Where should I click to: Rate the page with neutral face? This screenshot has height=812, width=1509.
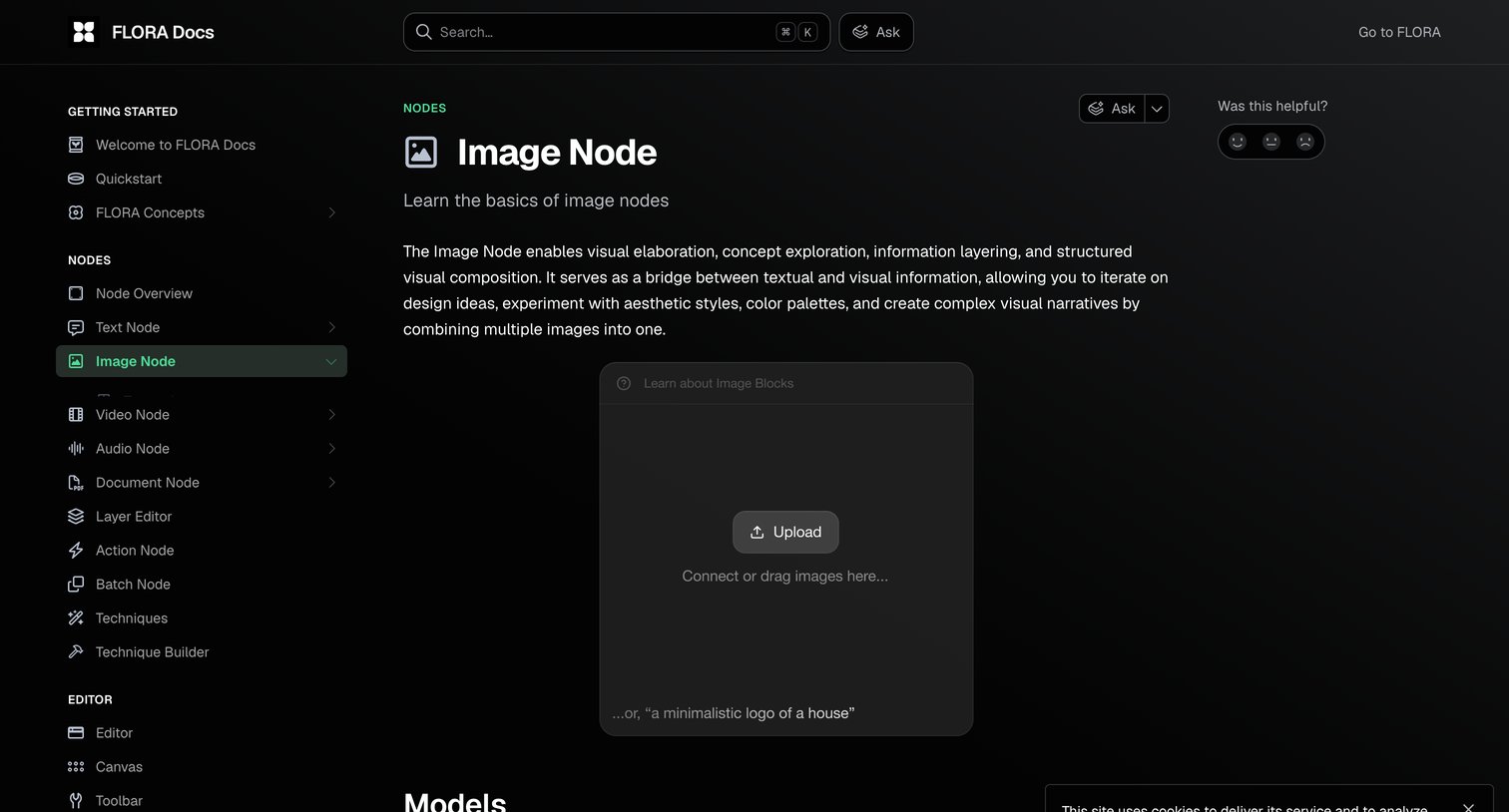tap(1271, 142)
